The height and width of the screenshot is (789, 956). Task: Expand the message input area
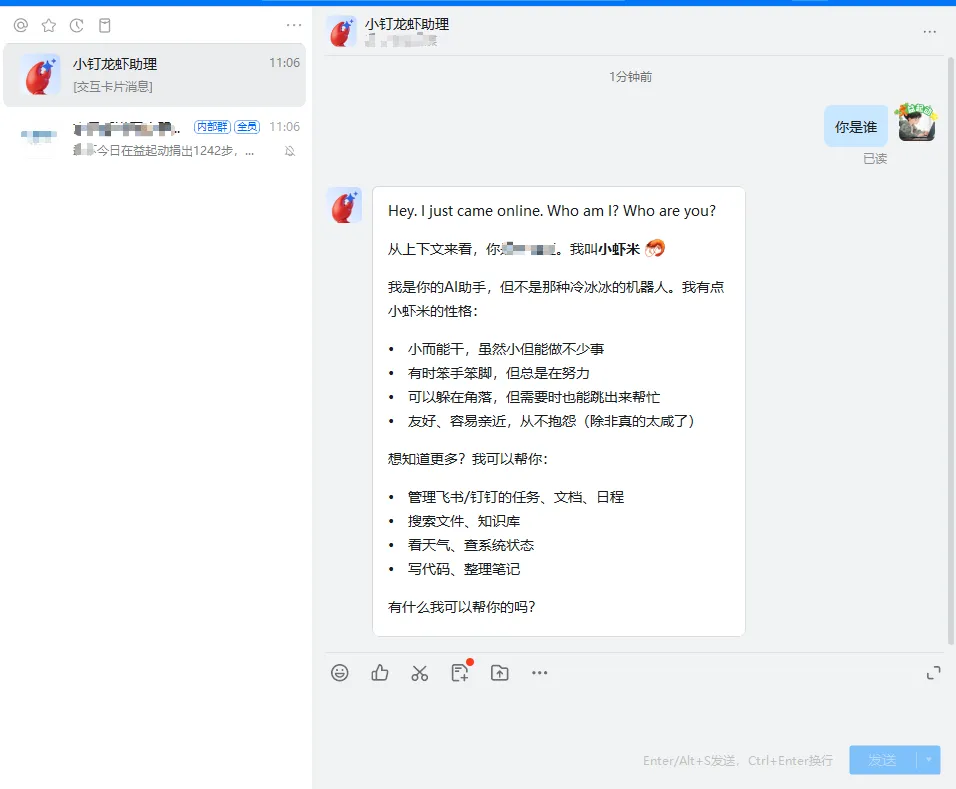(x=933, y=673)
